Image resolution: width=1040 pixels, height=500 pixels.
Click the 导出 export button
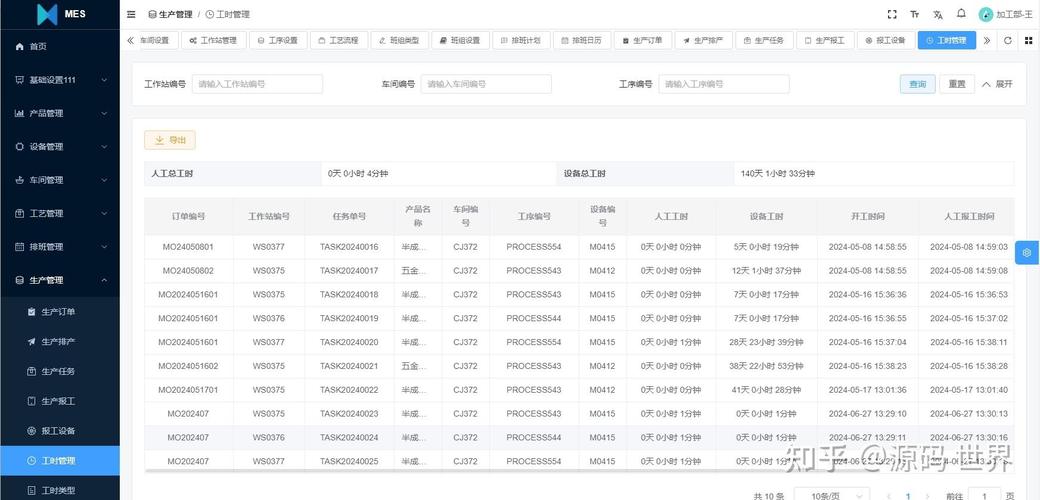tap(170, 140)
